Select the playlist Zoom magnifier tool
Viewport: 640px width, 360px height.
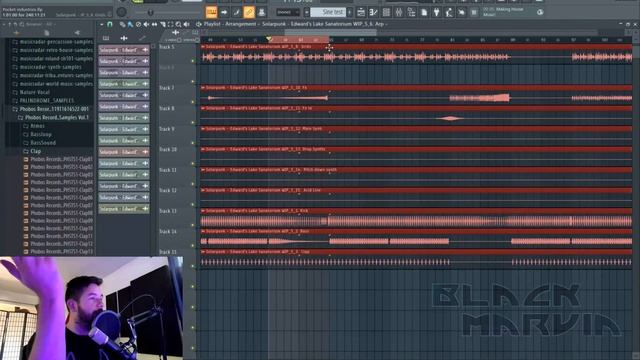click(x=178, y=24)
